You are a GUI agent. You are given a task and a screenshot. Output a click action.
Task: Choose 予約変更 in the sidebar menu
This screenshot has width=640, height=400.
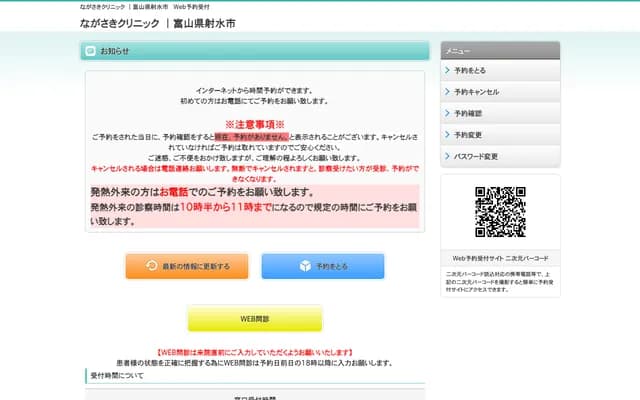tap(468, 135)
